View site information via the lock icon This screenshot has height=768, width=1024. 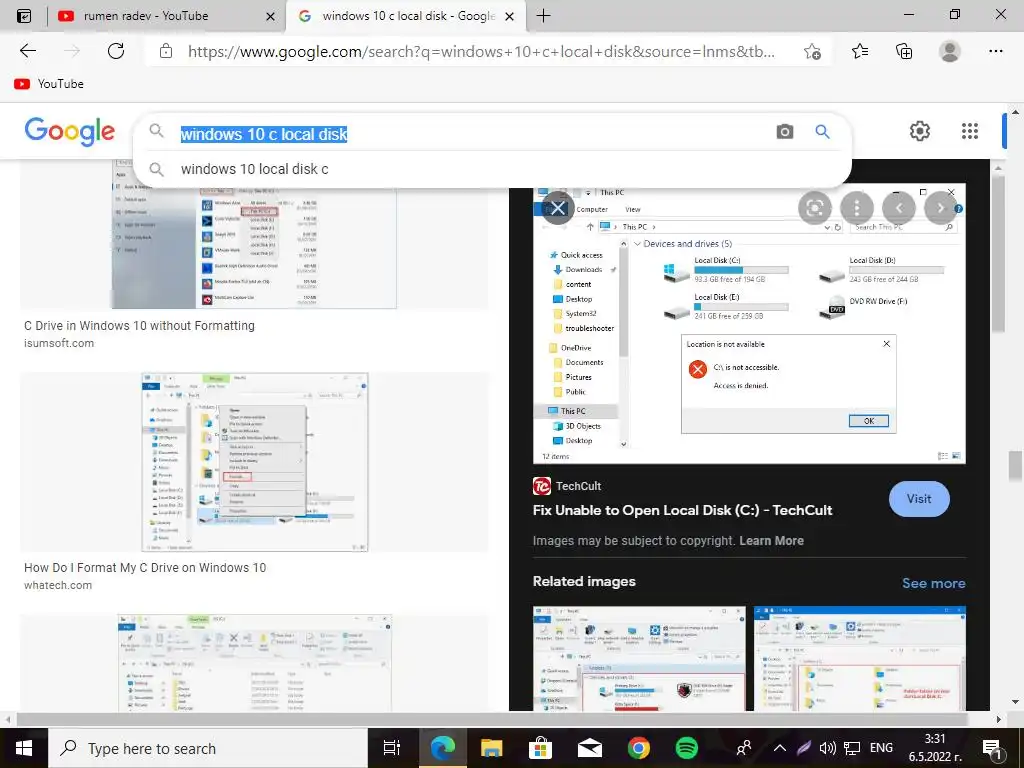coord(166,51)
